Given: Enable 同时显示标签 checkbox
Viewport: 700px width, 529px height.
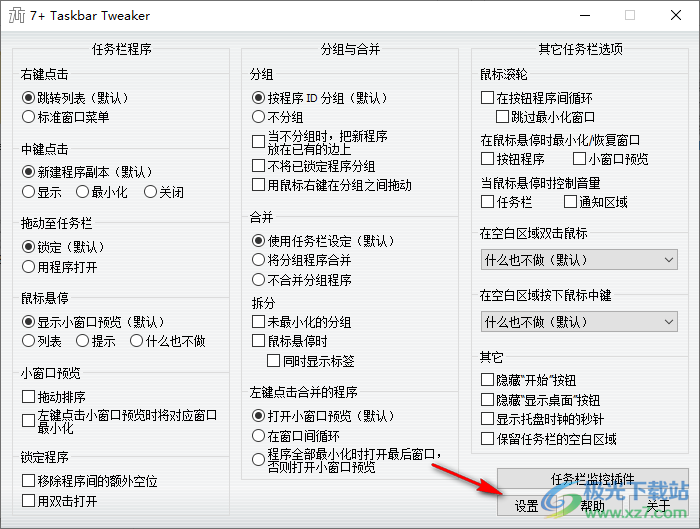Looking at the screenshot, I should click(x=273, y=361).
